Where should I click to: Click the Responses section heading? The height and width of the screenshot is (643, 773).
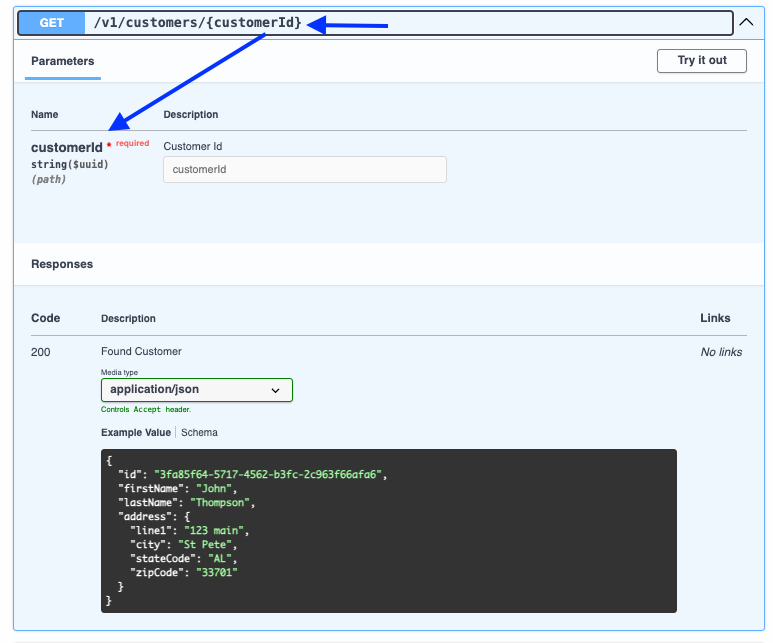(x=62, y=264)
